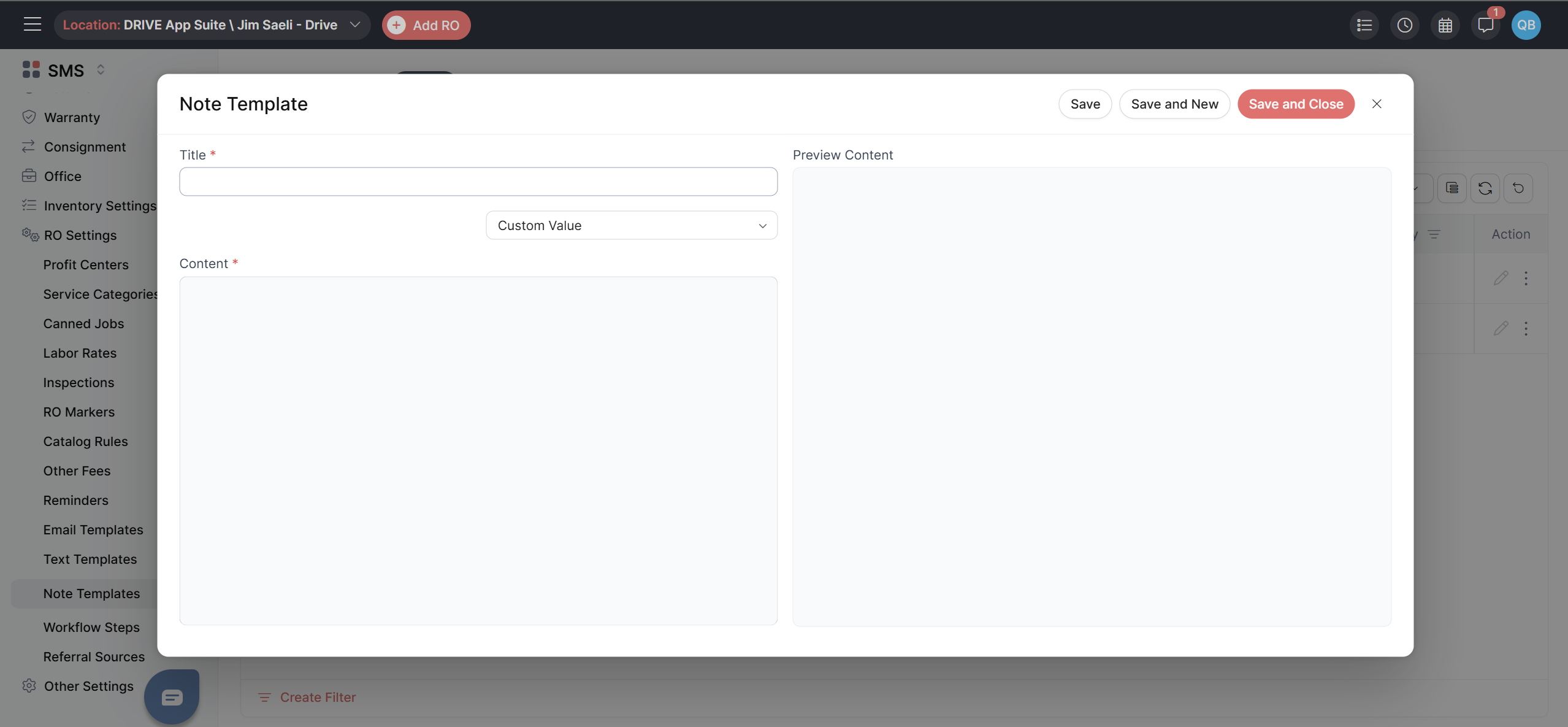Screen dimensions: 1568x727
Task: Open the chat notifications icon
Action: tap(1485, 25)
